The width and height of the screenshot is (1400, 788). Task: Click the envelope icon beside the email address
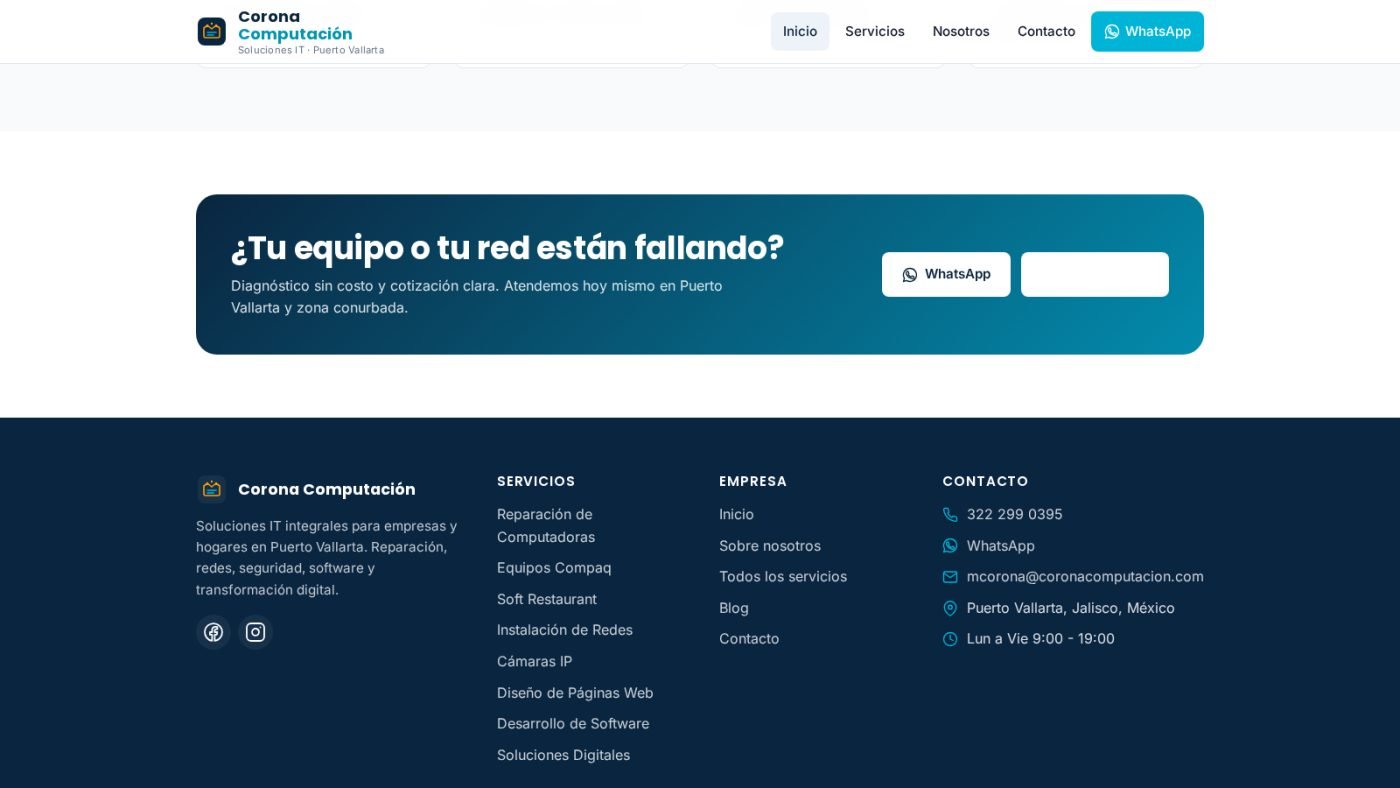pos(950,577)
